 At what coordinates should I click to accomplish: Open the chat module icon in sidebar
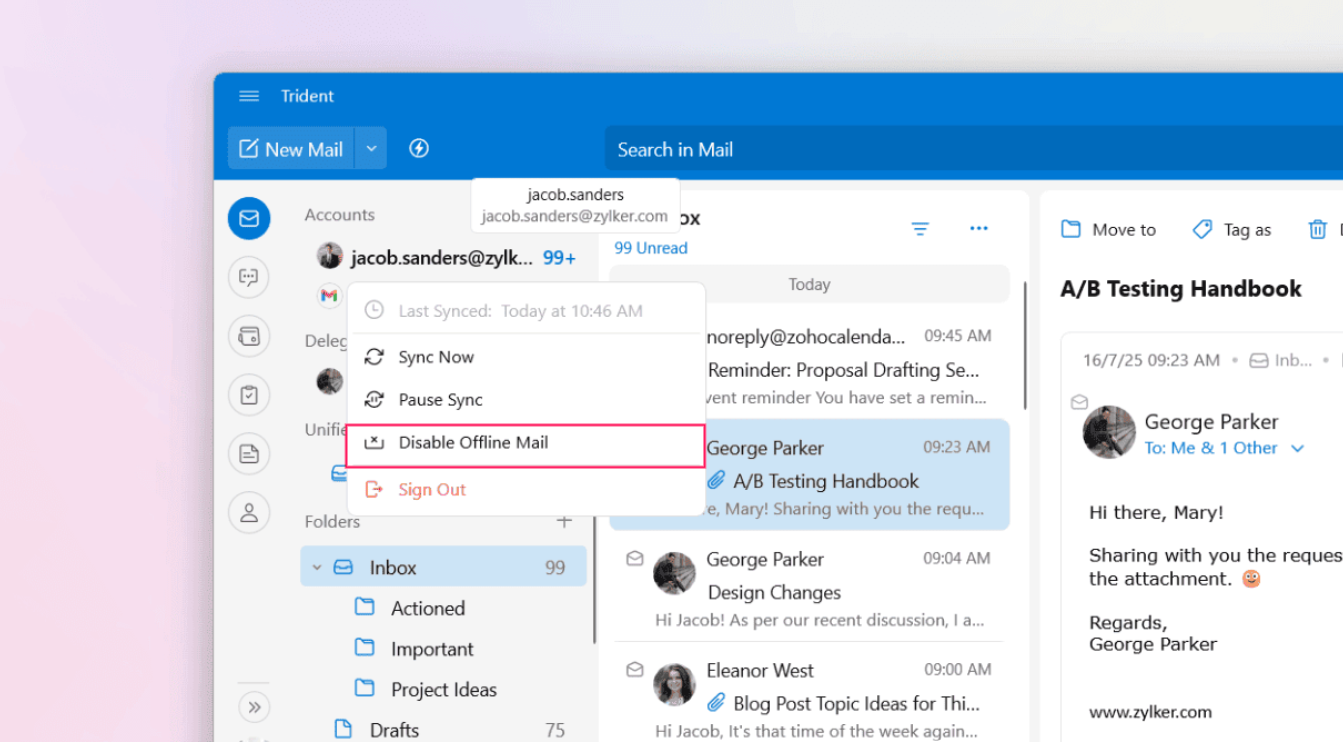click(x=249, y=277)
